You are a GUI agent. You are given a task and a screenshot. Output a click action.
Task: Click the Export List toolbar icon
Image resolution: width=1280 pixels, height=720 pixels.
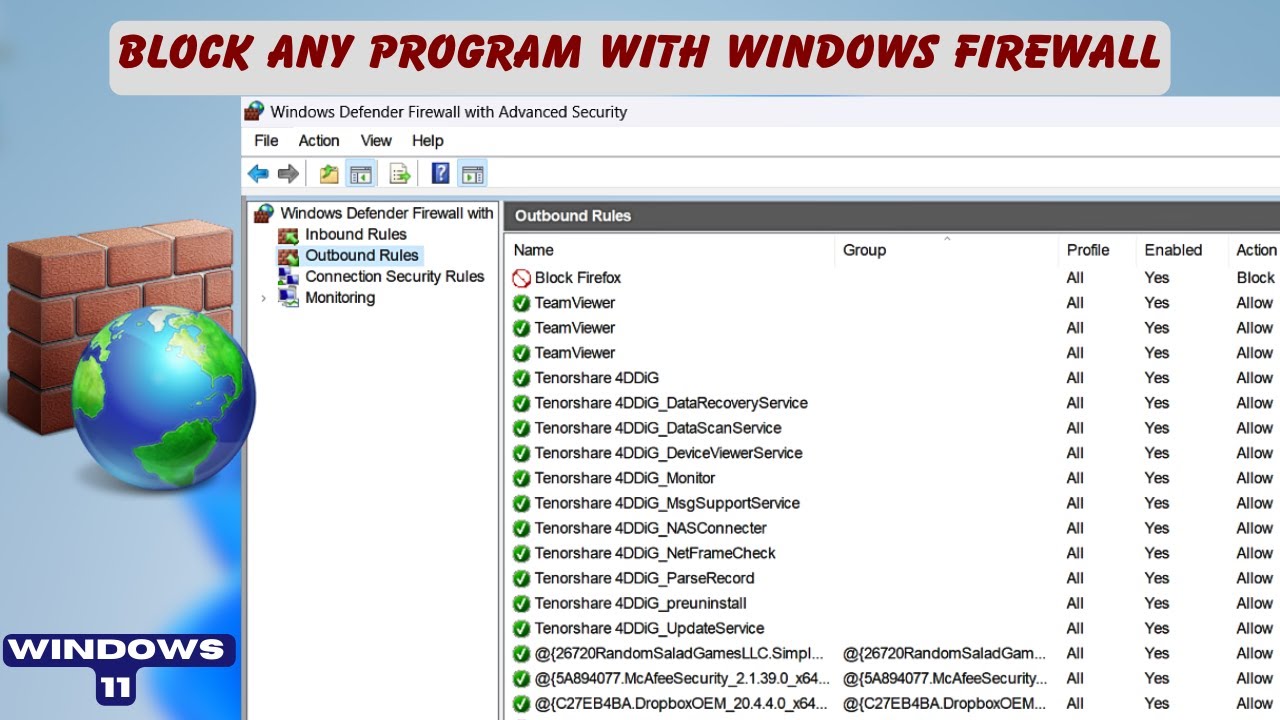400,174
